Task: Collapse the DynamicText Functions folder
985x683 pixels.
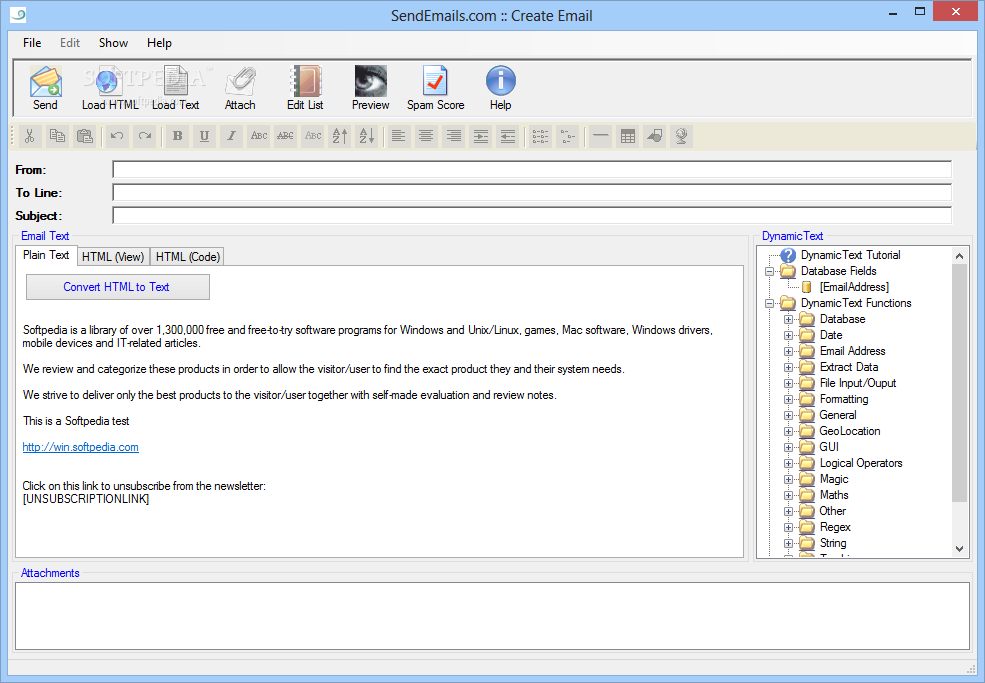Action: click(x=769, y=303)
